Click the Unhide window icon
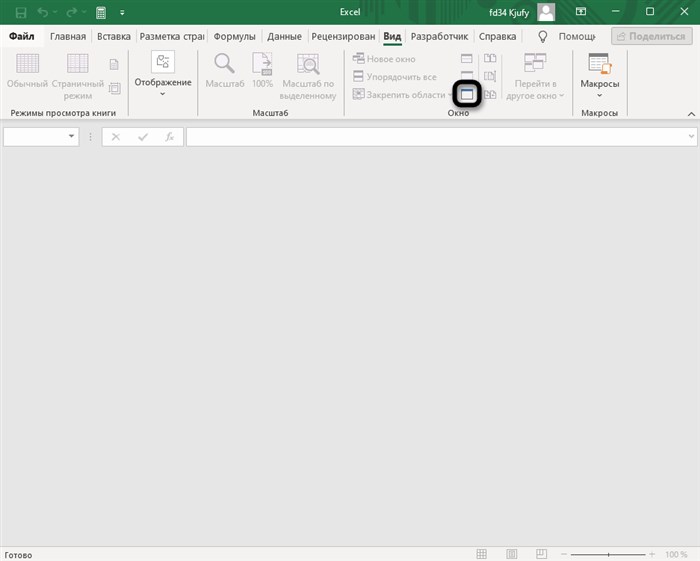This screenshot has height=561, width=700. click(467, 94)
